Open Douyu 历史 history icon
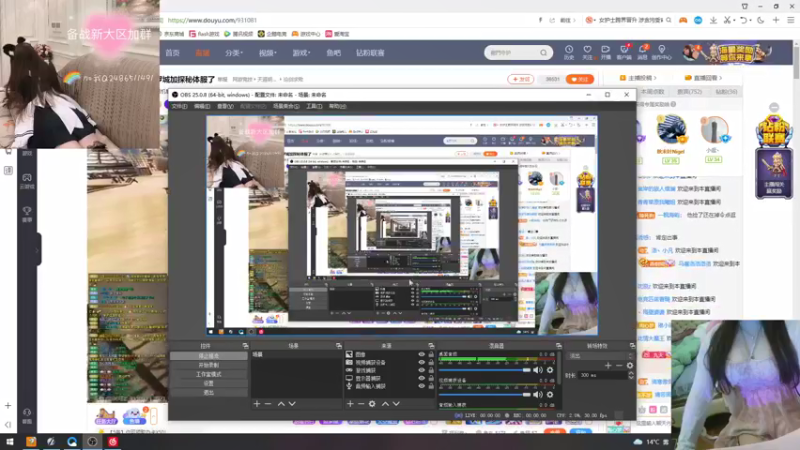The height and width of the screenshot is (450, 800). click(569, 52)
